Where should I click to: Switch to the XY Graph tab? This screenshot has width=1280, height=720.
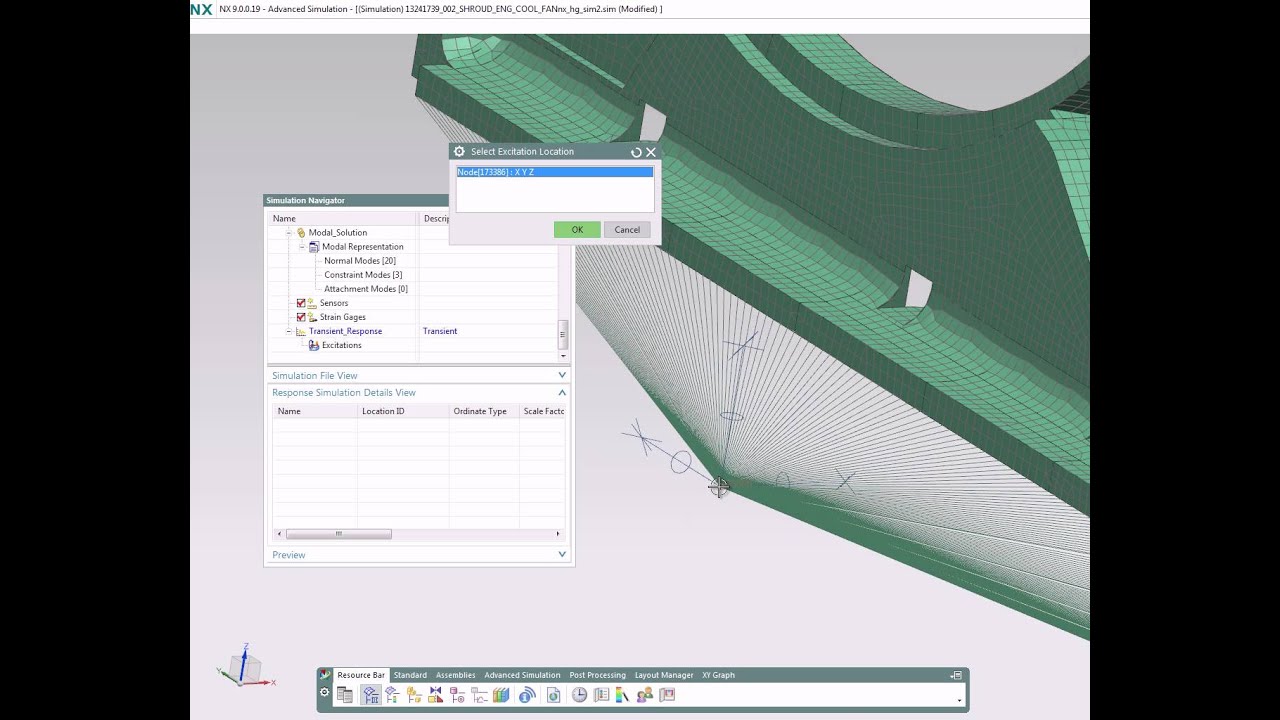click(x=718, y=675)
